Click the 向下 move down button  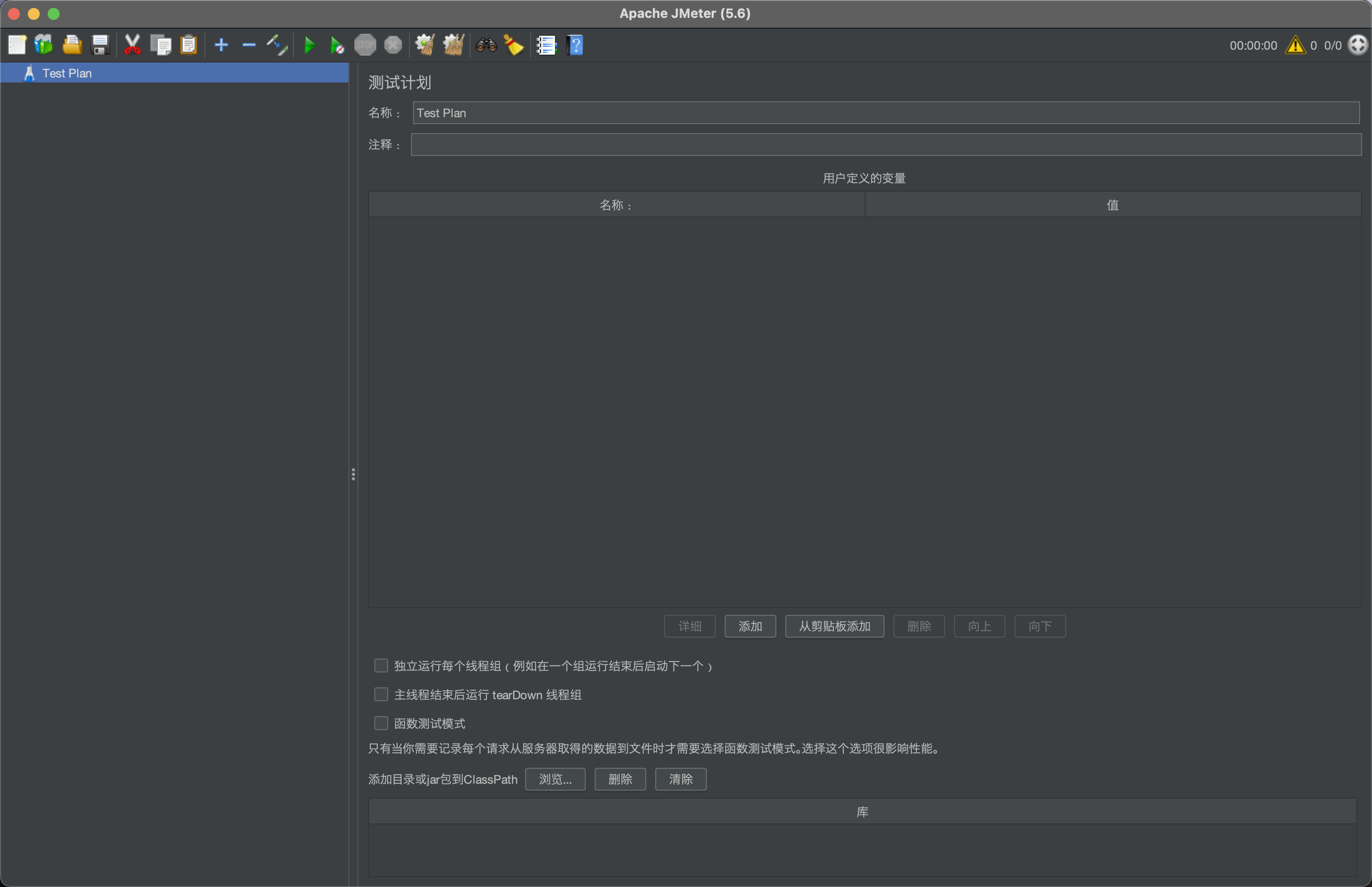[1040, 627]
